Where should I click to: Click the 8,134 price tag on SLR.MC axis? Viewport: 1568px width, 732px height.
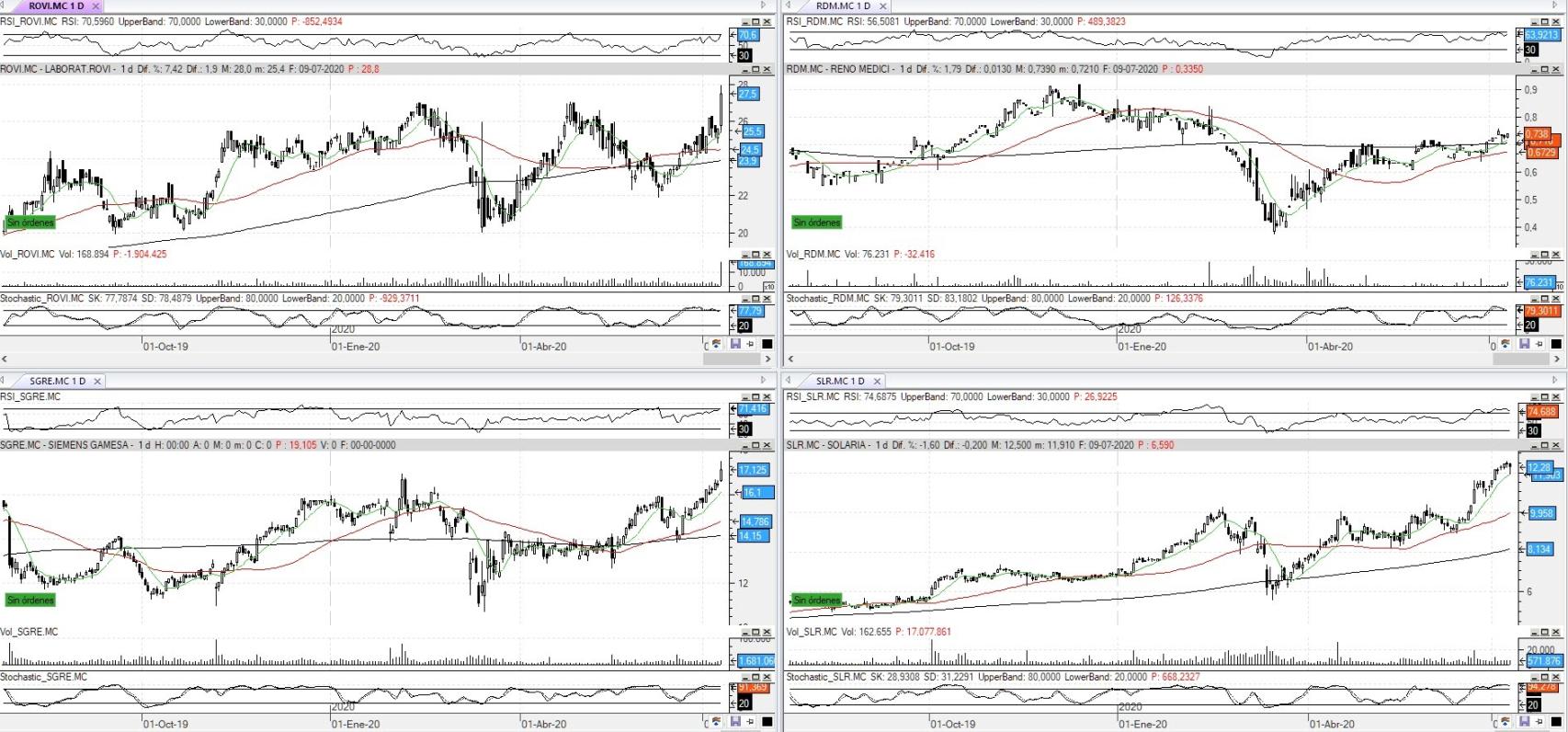tap(1540, 549)
